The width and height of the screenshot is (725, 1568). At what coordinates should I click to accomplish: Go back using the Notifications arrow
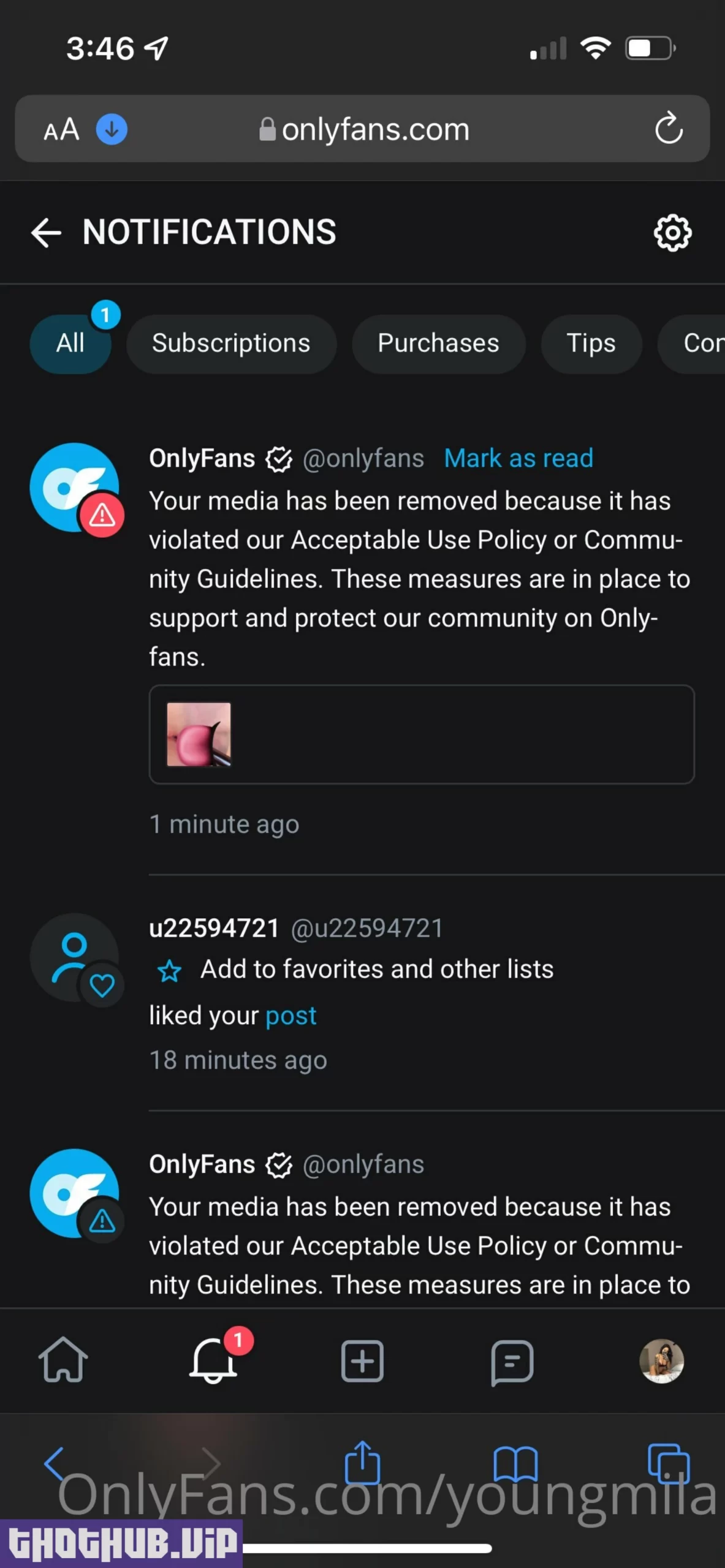[47, 233]
